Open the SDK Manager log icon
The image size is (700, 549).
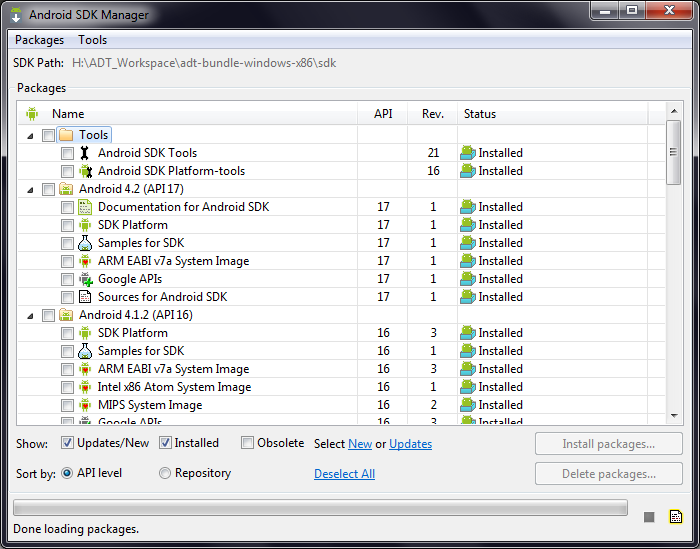[675, 516]
